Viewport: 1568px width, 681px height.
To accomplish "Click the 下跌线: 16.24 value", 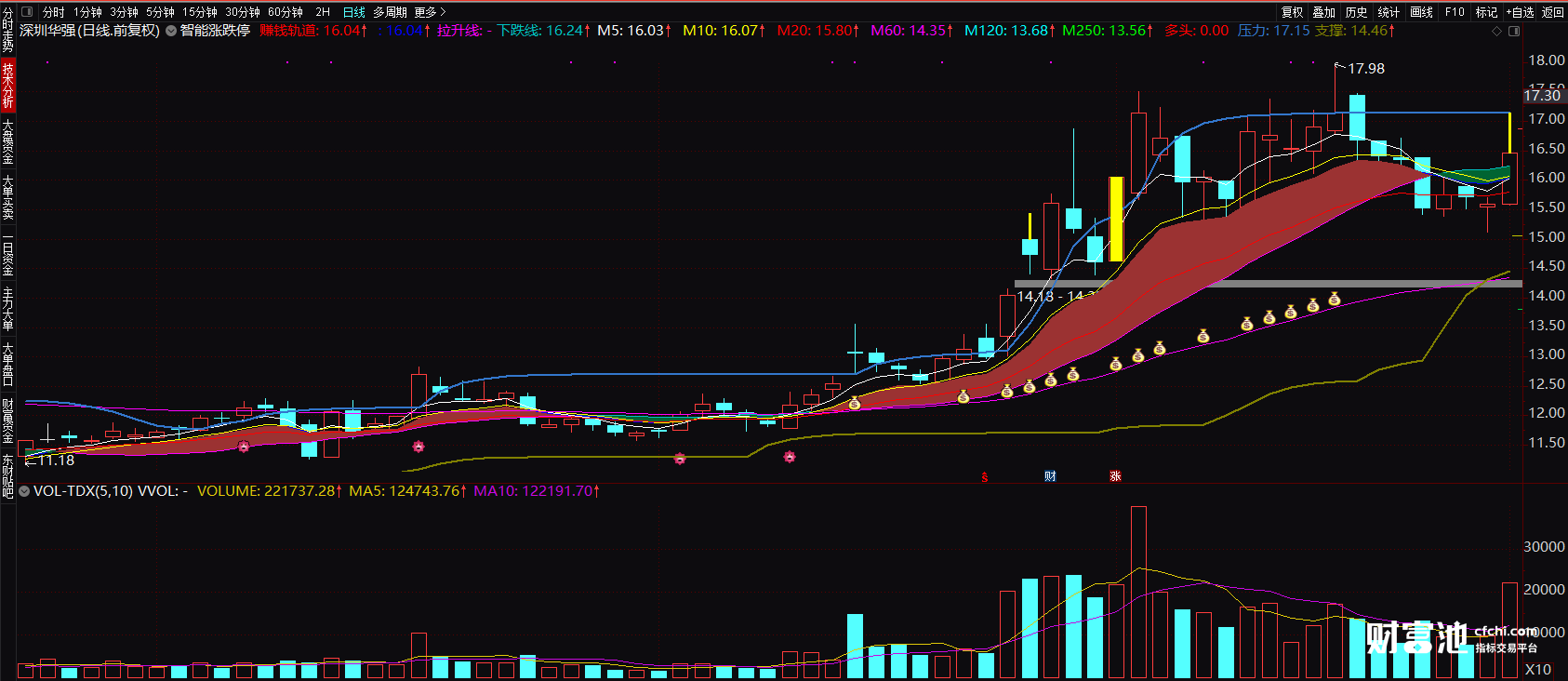I will tap(544, 31).
